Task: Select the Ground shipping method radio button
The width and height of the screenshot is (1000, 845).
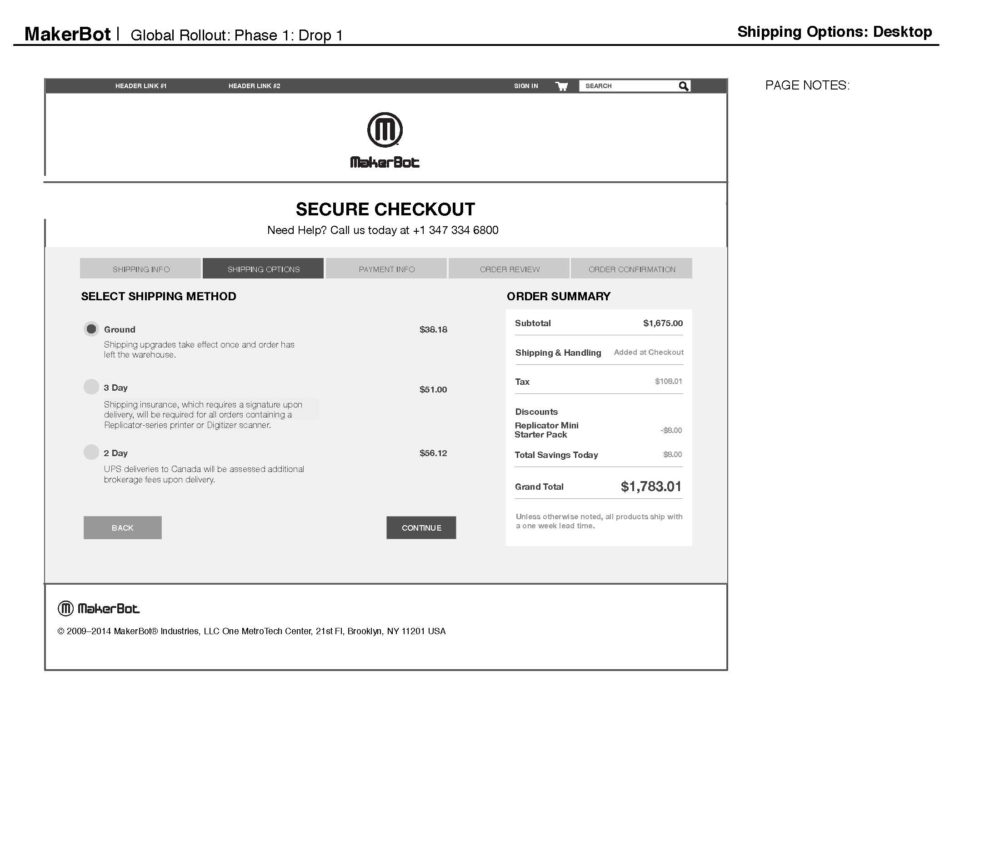Action: tap(91, 328)
